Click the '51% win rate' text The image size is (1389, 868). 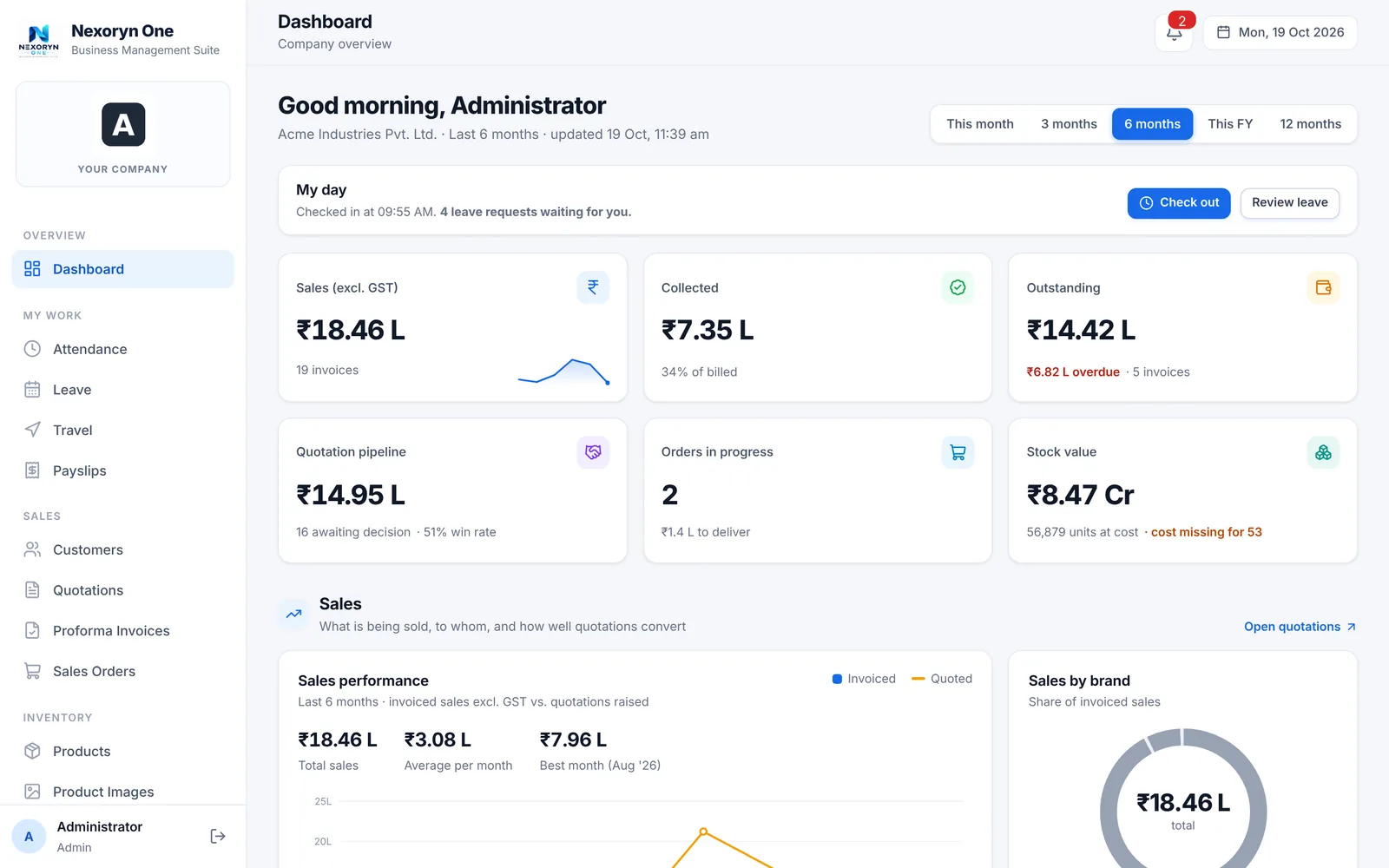(460, 532)
